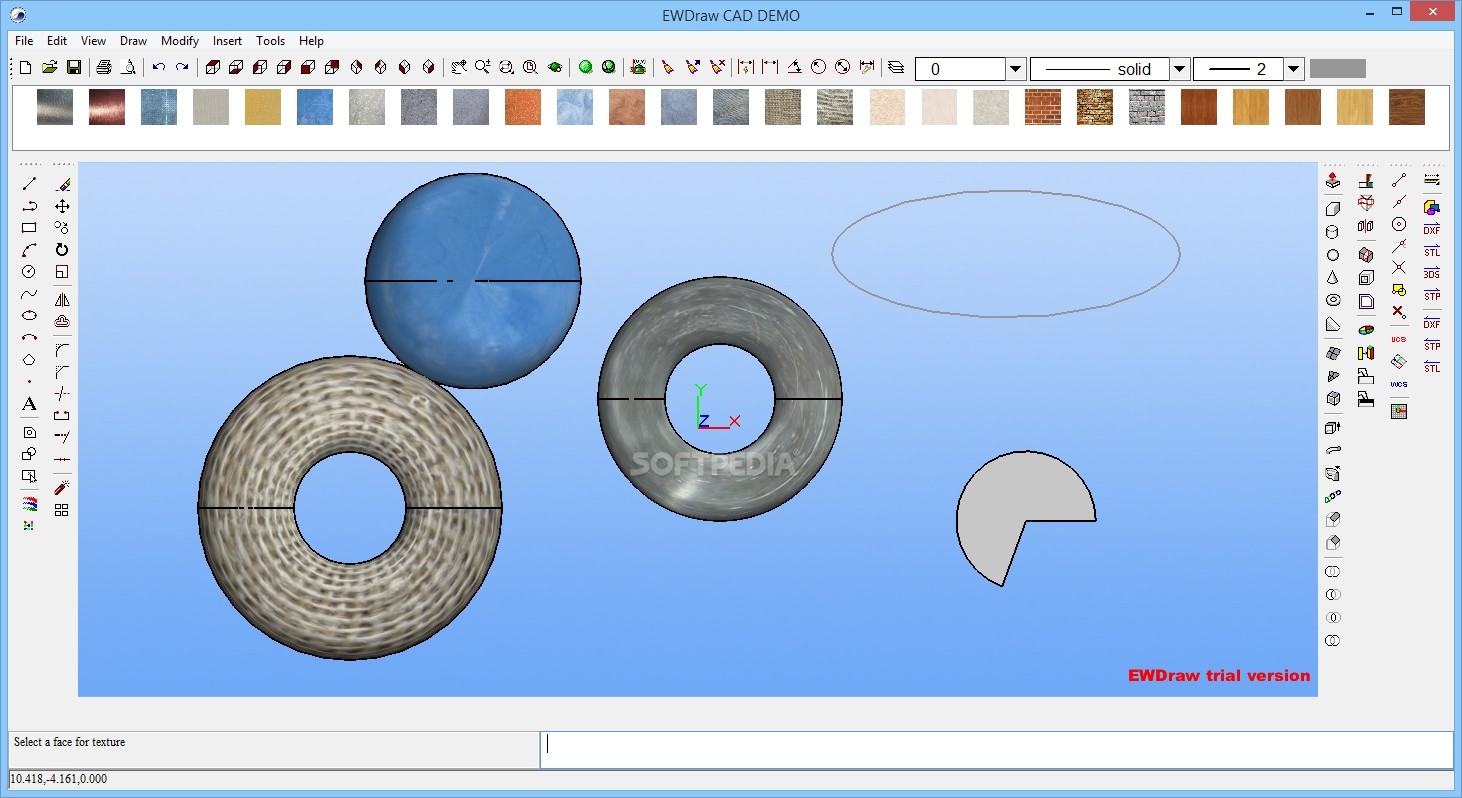Open a file with folder icon
Viewport: 1462px width, 798px height.
pos(50,68)
